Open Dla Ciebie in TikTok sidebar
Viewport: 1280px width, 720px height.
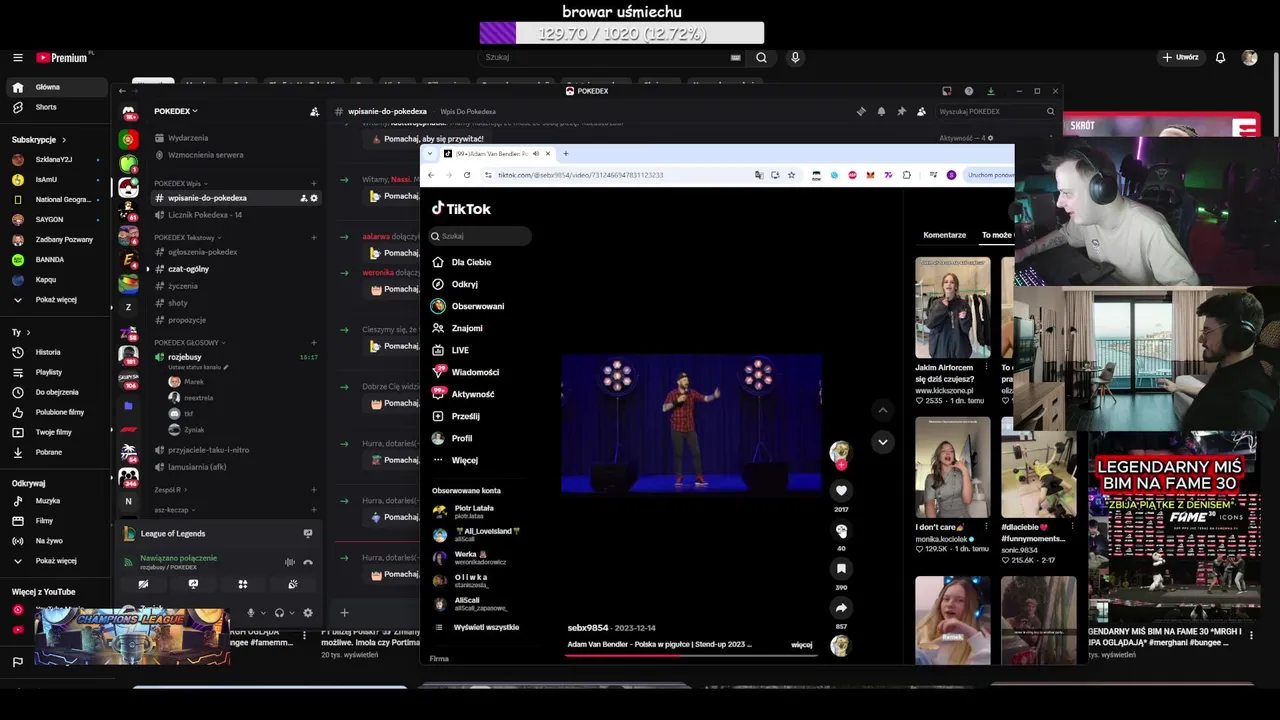pos(462,262)
